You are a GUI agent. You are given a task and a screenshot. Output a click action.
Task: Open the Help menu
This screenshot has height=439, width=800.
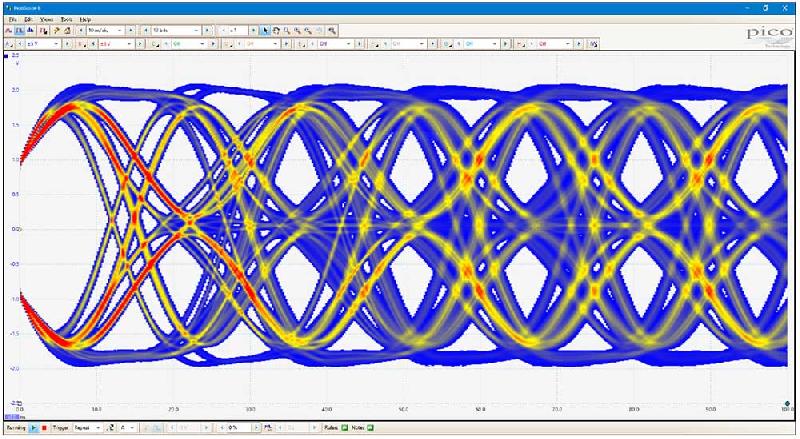coord(85,19)
